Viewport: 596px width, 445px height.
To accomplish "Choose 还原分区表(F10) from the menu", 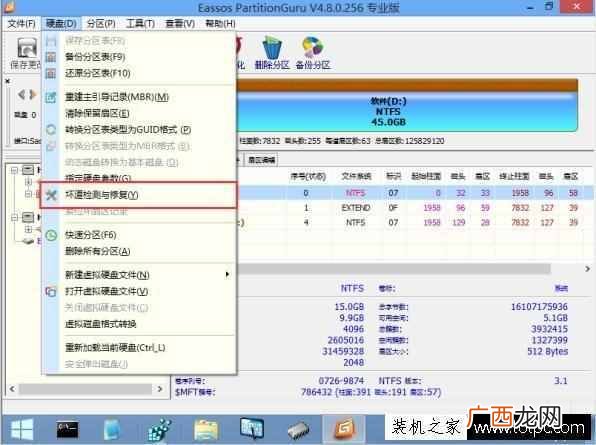I will pos(140,73).
